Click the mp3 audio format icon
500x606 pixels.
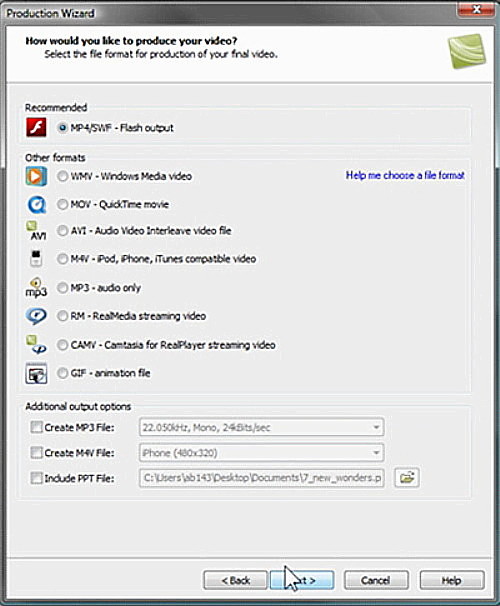coord(36,288)
